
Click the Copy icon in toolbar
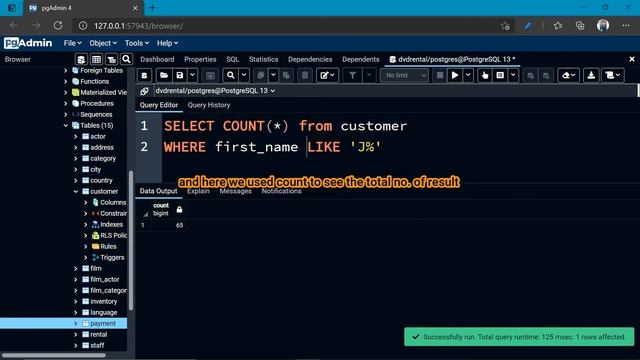[260, 75]
